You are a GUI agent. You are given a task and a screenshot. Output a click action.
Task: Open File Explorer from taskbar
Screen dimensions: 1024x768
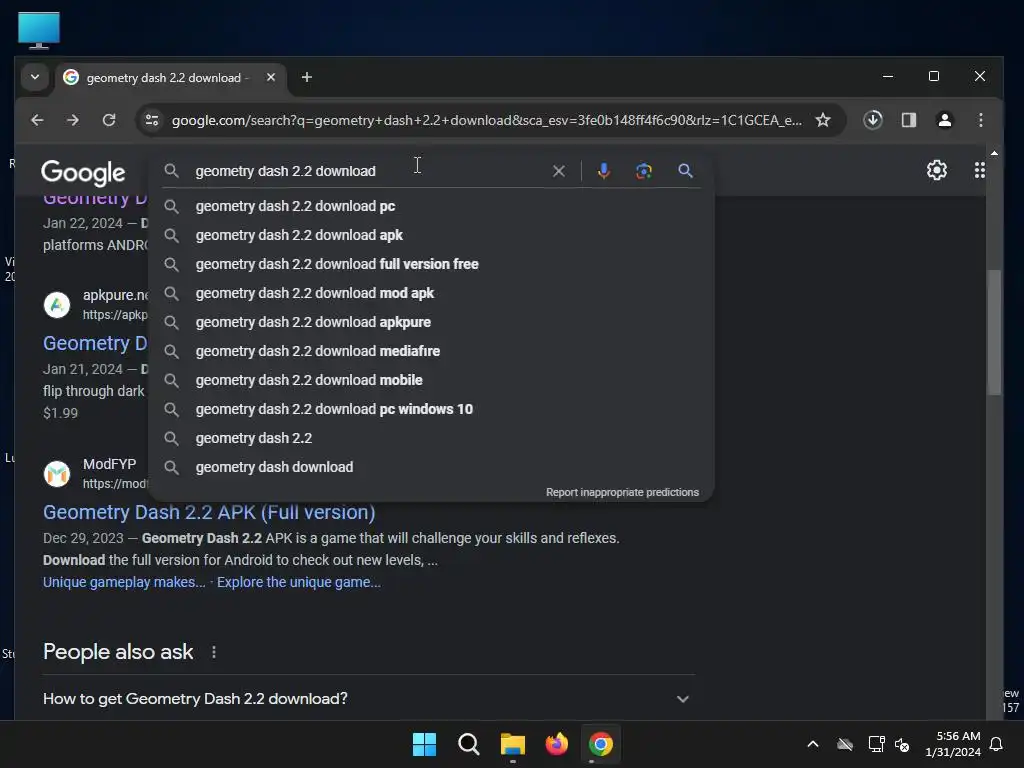[x=513, y=744]
